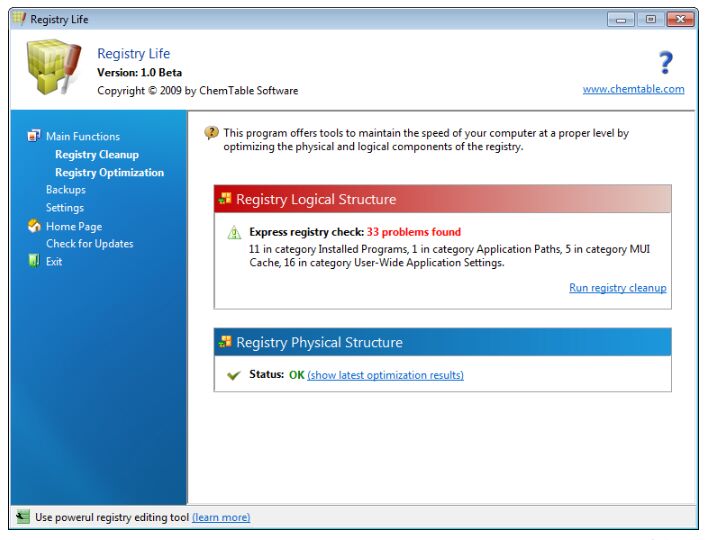Minimize the Registry Life window
Viewport: 705px width, 540px height.
(621, 19)
